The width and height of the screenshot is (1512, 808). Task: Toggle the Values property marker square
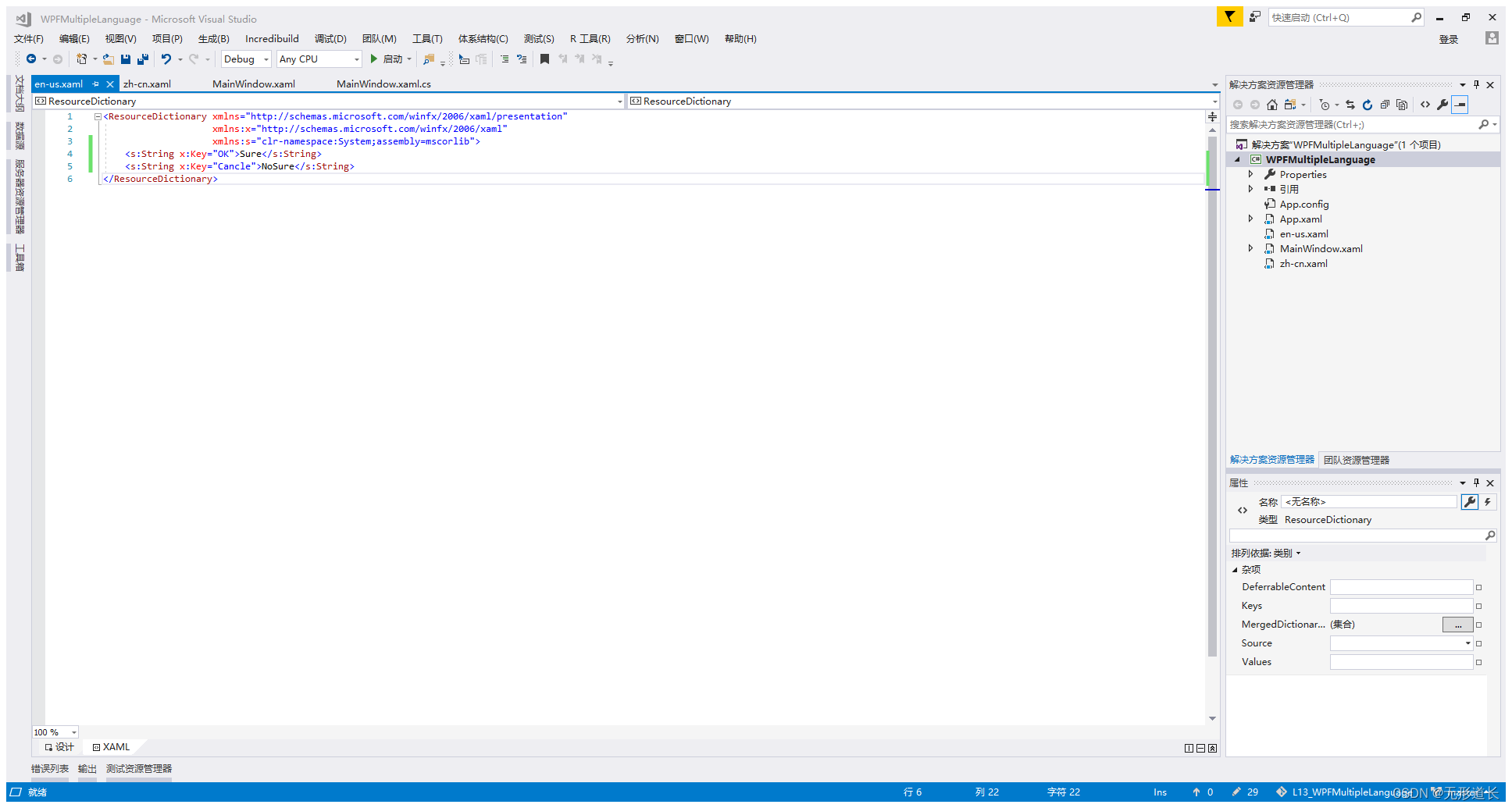click(1478, 662)
